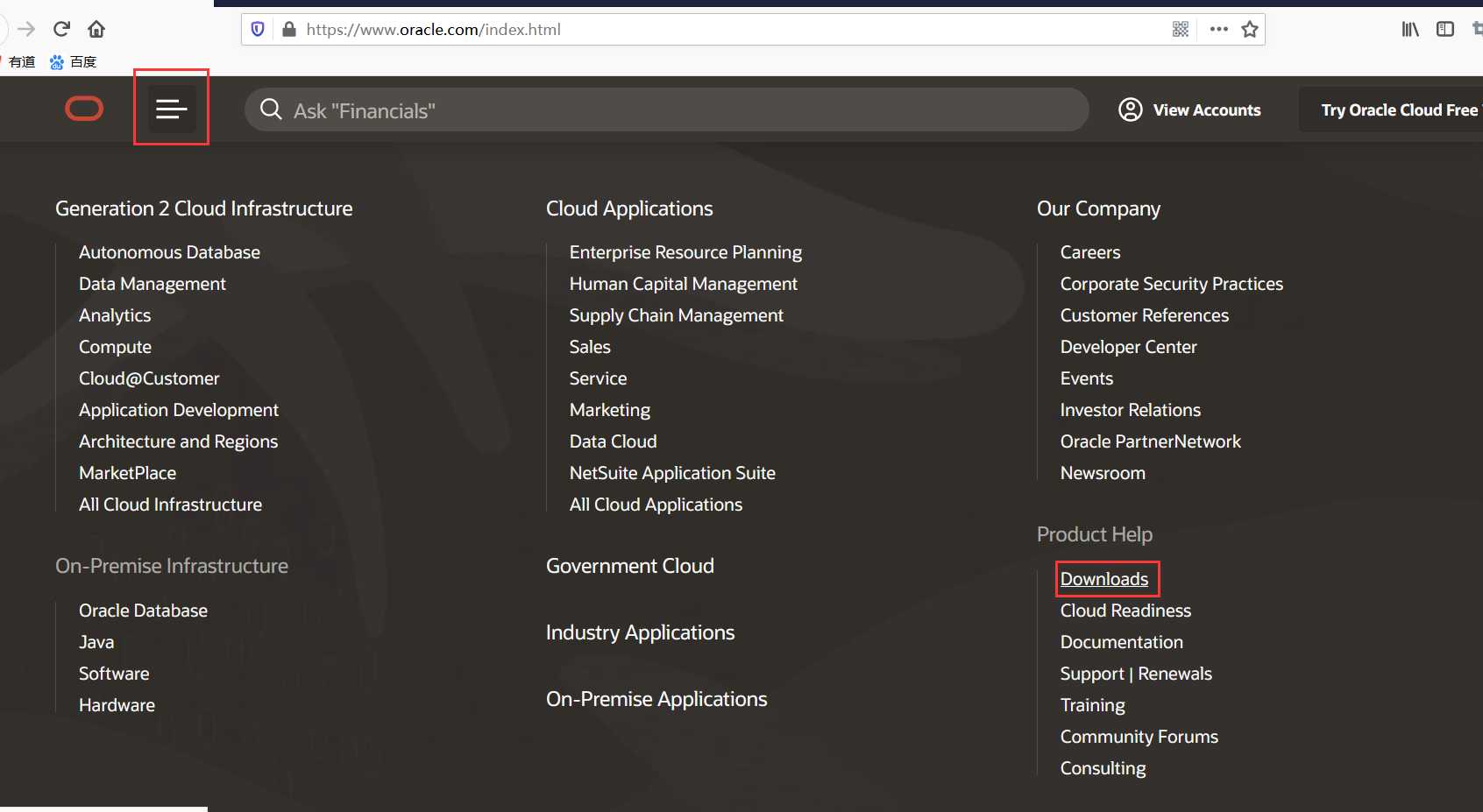Click the site security padlock icon

click(289, 29)
